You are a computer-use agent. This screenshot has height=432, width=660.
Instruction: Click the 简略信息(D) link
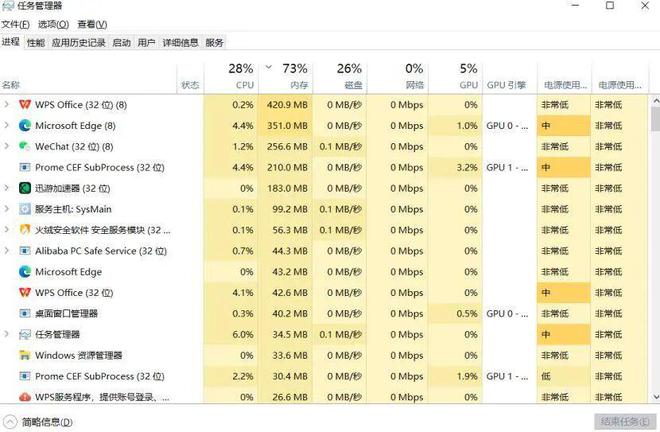(47, 422)
